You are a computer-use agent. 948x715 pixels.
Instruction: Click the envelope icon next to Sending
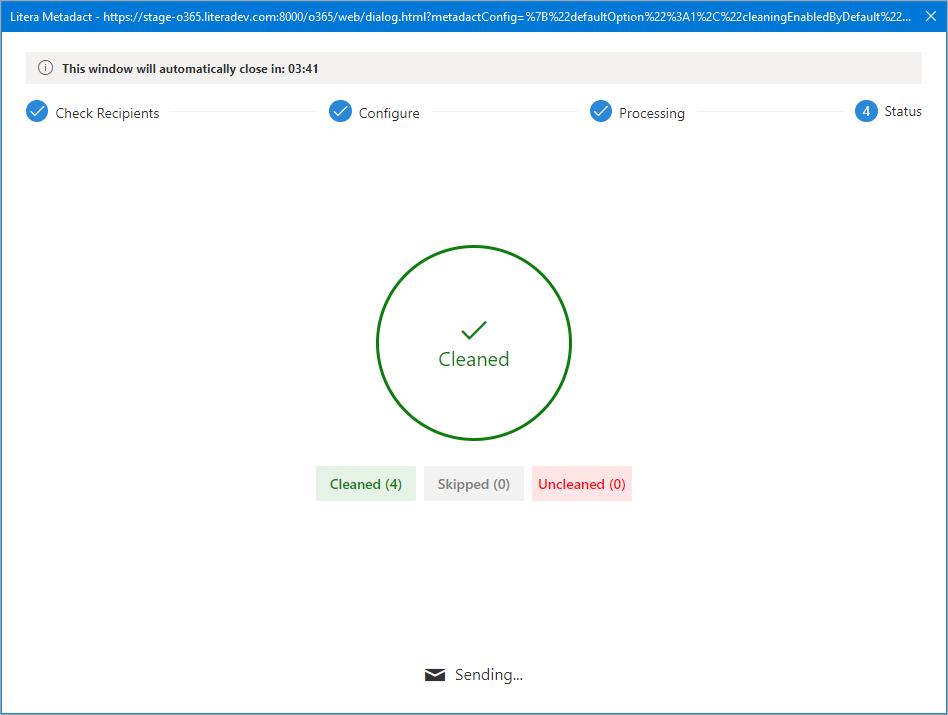tap(435, 674)
